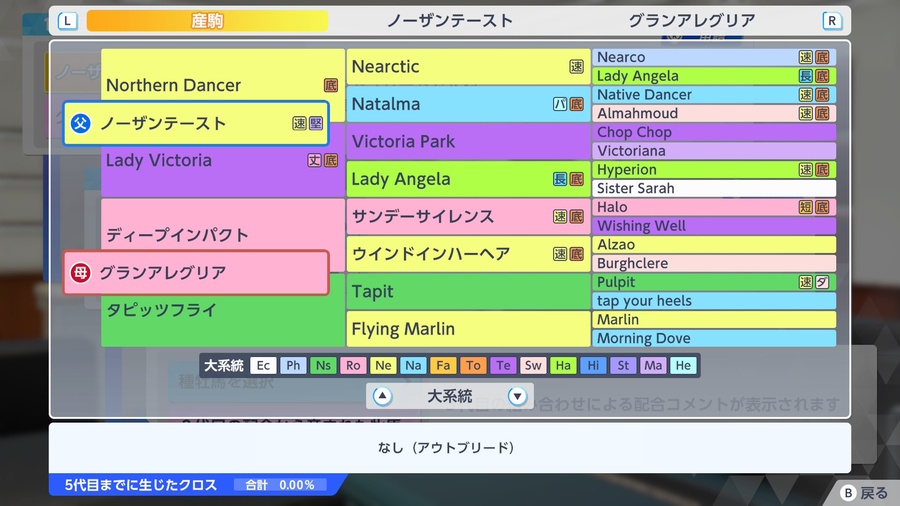Select the Marlin ancestor row
Image resolution: width=900 pixels, height=506 pixels.
pyautogui.click(x=714, y=320)
